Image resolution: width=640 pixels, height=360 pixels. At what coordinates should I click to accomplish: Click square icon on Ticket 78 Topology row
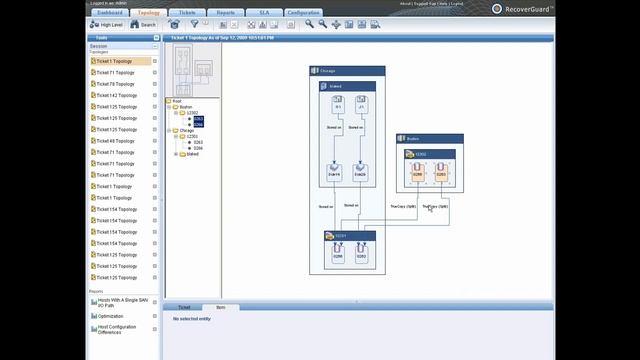click(x=155, y=84)
